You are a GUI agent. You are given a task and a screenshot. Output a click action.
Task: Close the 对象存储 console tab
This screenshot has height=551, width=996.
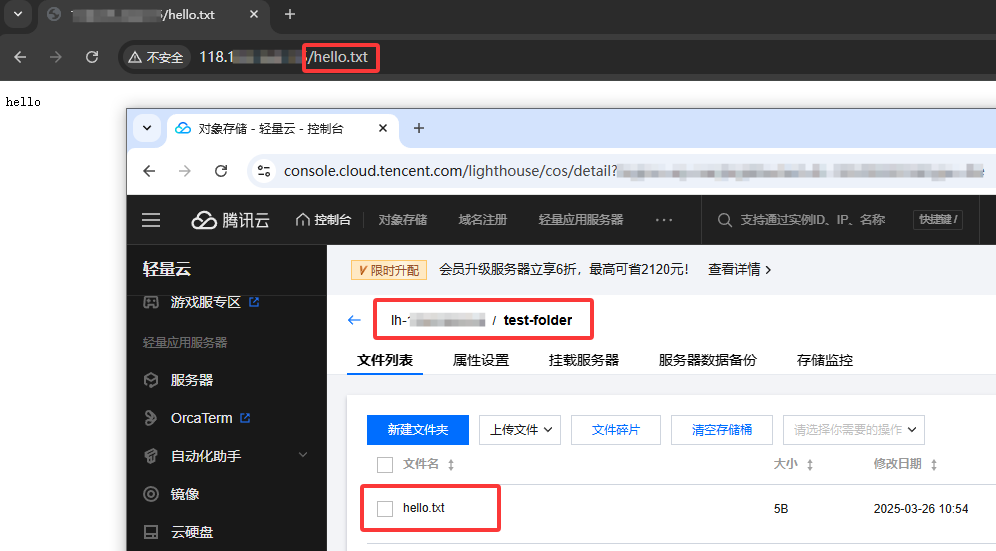383,128
